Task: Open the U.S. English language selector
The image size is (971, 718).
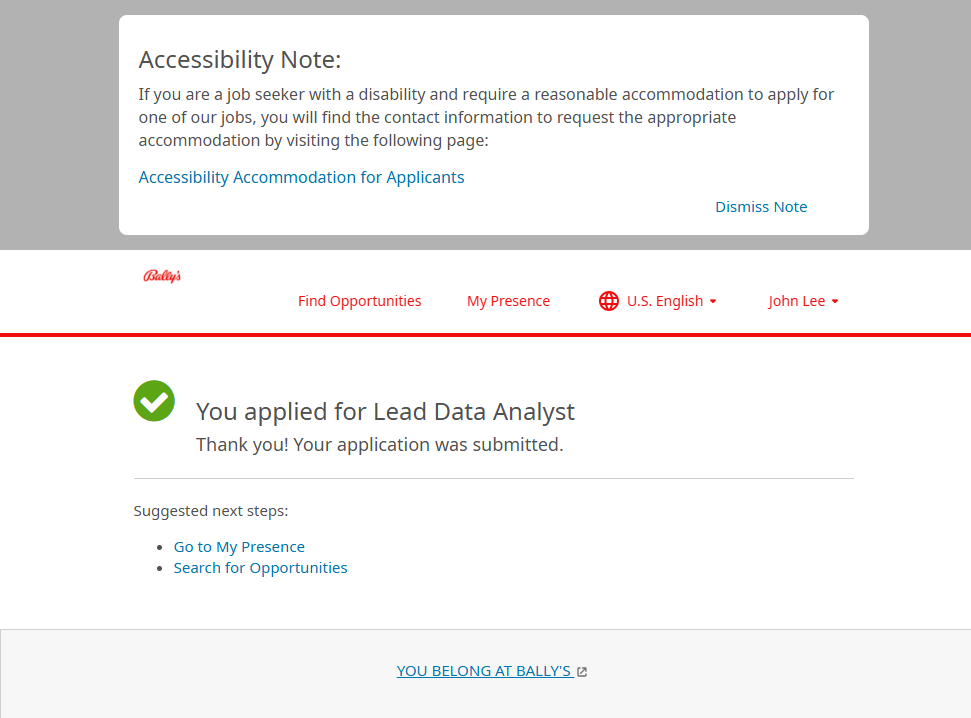Action: click(664, 301)
